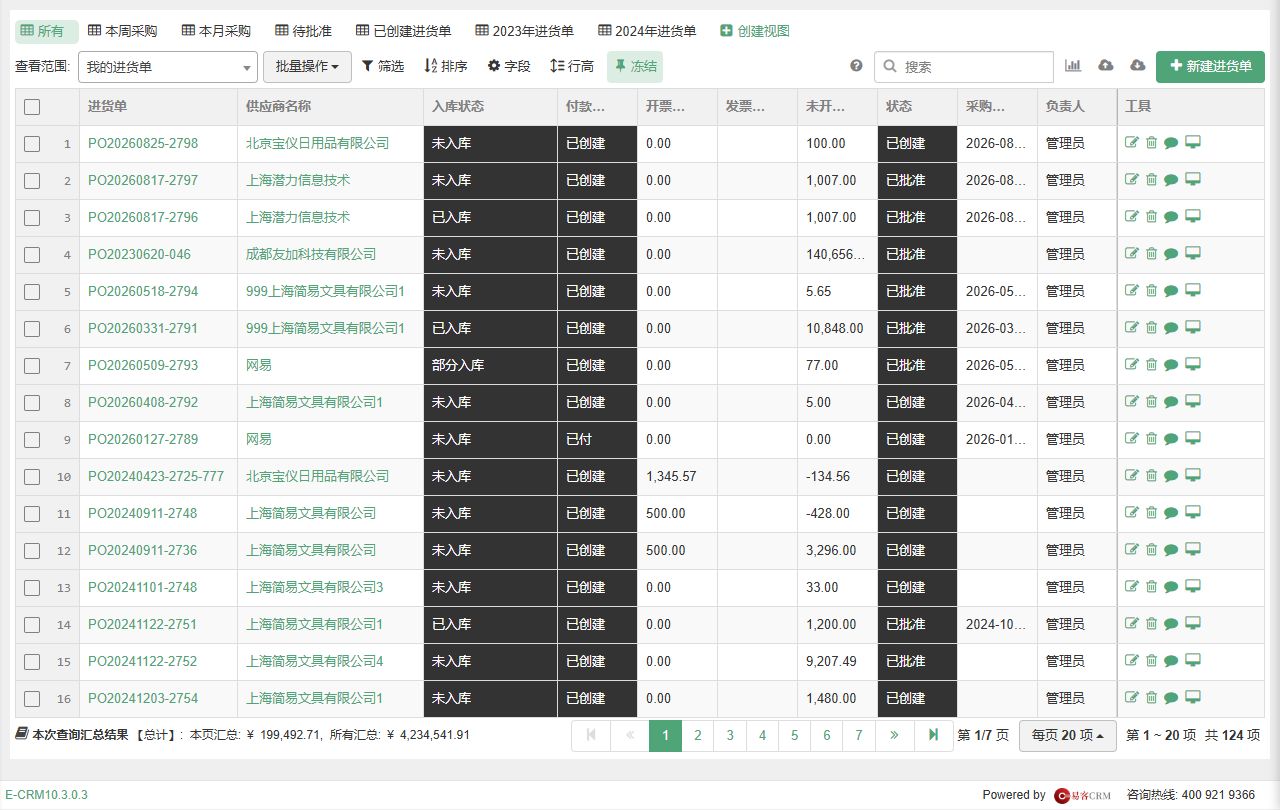Open 筛选 filter options
Viewport: 1280px width, 810px height.
pos(383,66)
